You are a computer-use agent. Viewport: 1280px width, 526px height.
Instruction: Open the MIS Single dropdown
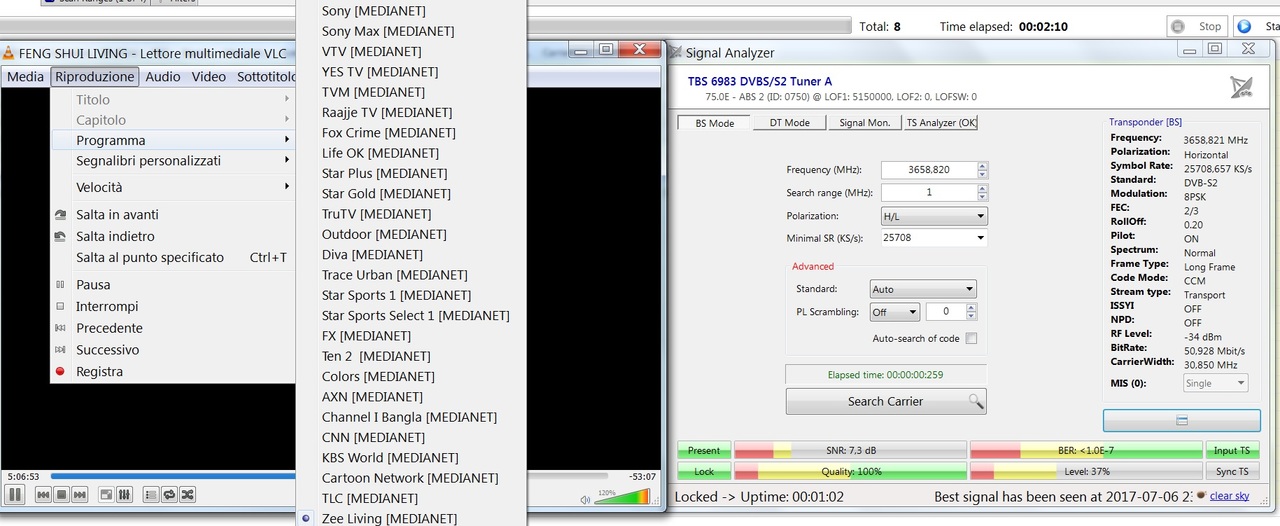(x=1215, y=383)
